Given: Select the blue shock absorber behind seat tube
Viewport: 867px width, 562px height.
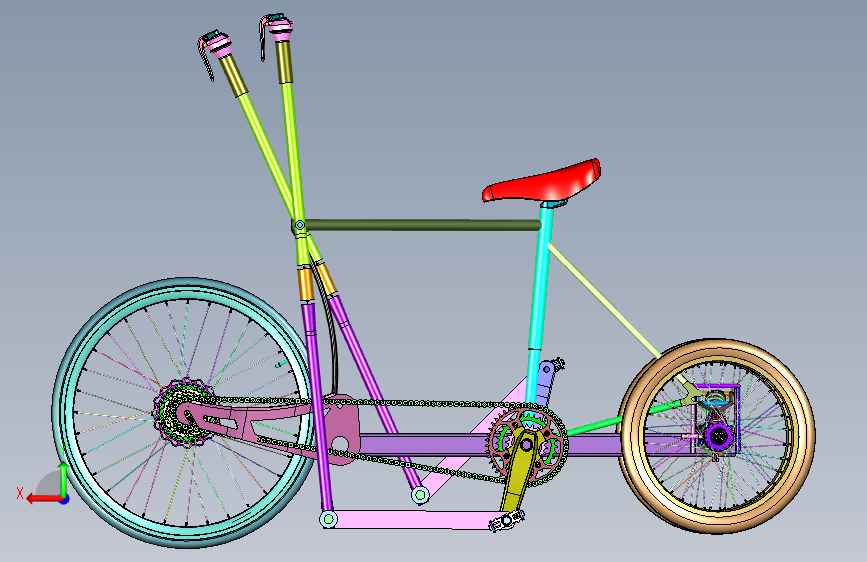Looking at the screenshot, I should pyautogui.click(x=547, y=382).
